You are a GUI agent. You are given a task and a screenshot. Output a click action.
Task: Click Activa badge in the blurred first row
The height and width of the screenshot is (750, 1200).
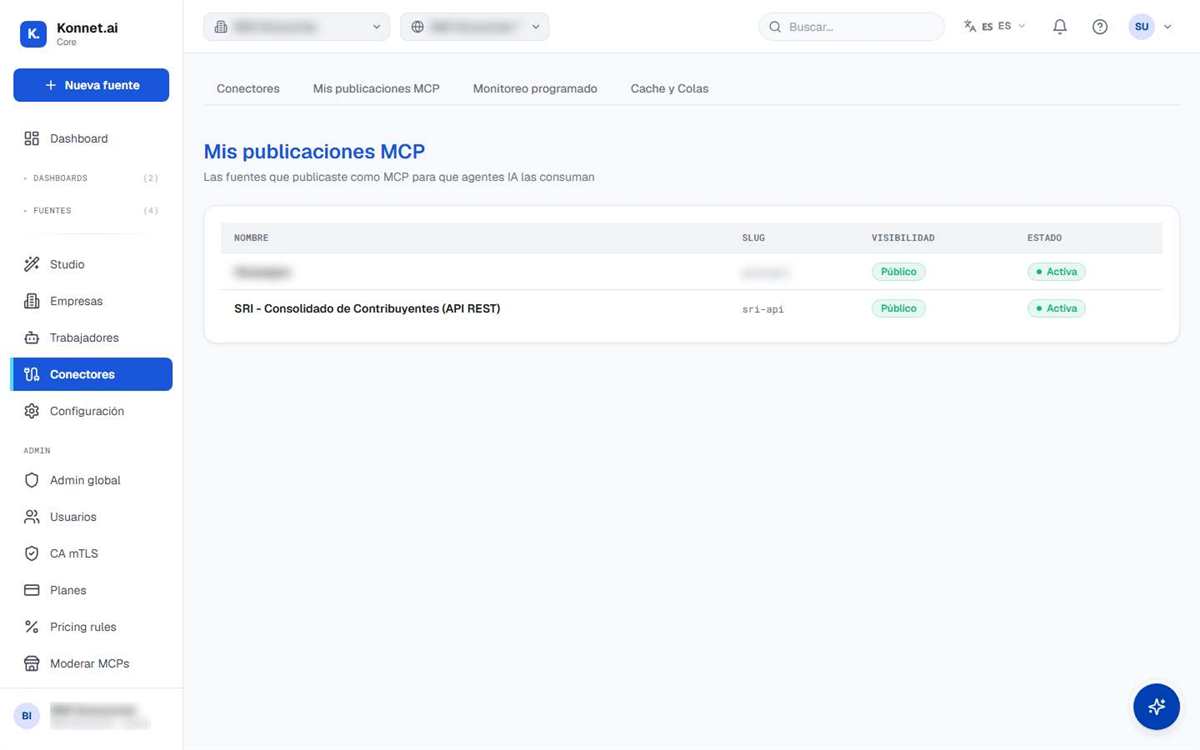pos(1056,272)
